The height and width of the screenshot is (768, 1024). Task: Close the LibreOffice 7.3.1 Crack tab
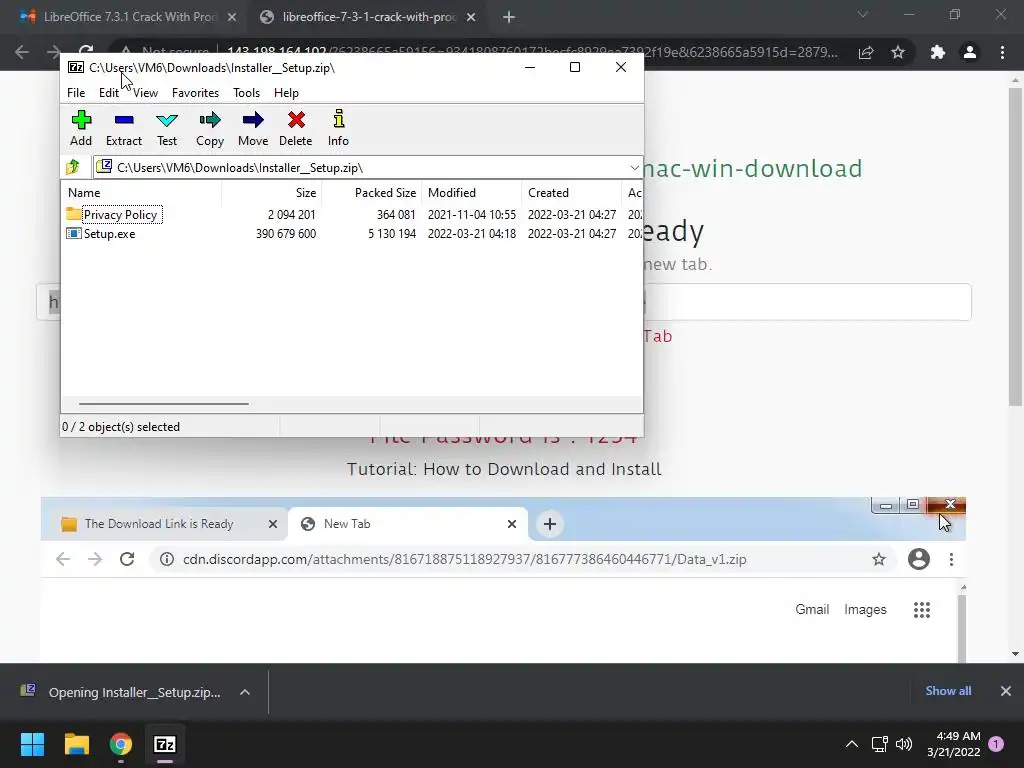(x=232, y=18)
